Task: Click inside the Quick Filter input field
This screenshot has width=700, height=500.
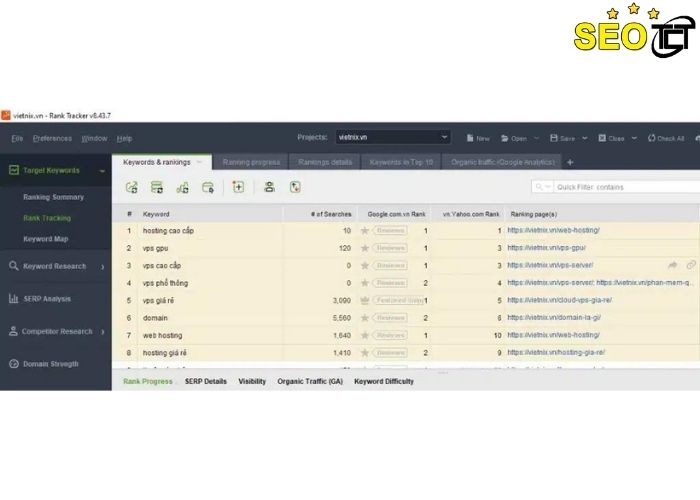Action: (627, 187)
